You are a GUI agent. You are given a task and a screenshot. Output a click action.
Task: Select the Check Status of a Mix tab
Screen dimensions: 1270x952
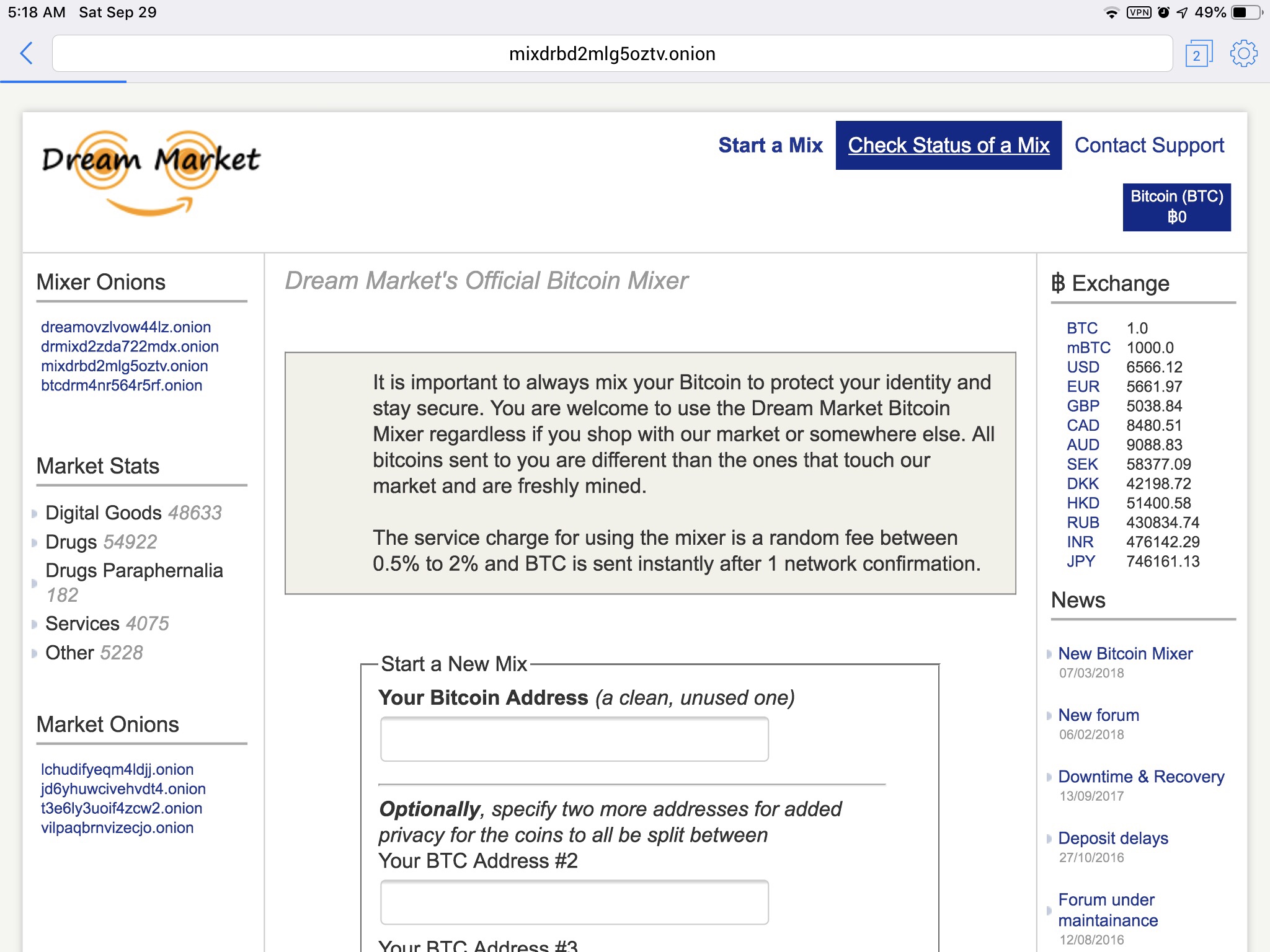(949, 145)
